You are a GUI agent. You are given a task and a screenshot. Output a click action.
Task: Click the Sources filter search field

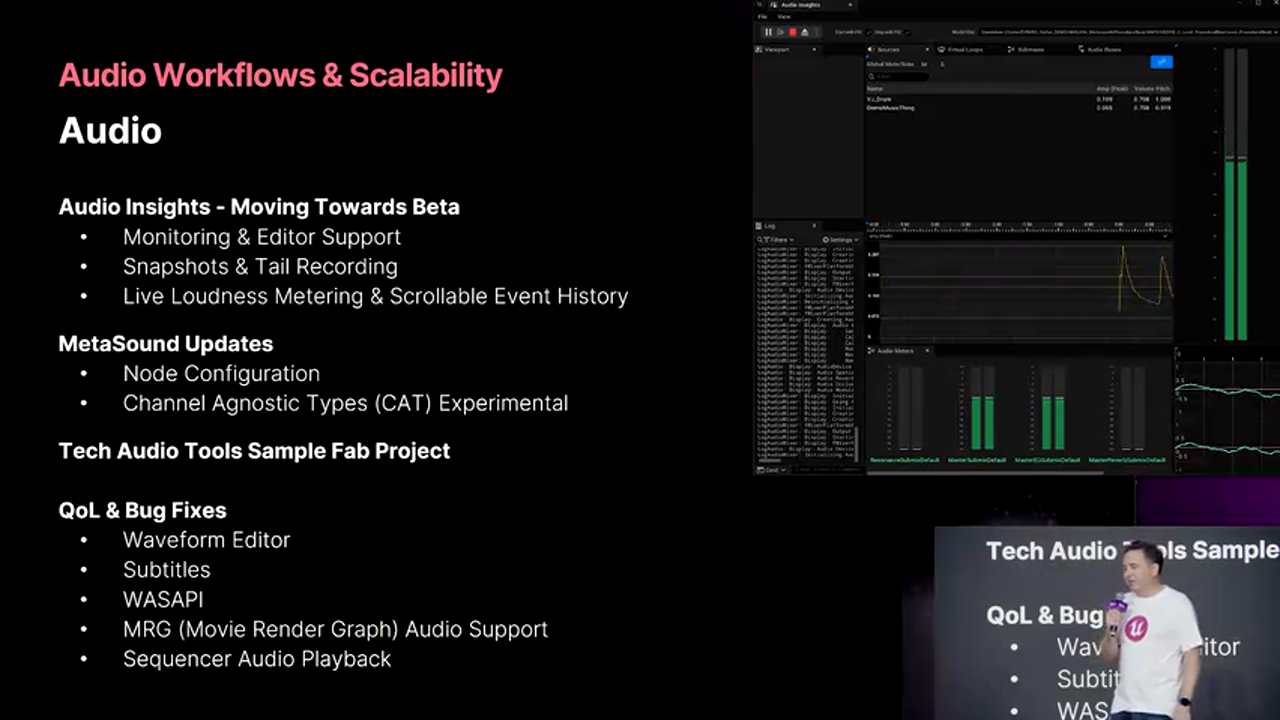(897, 76)
